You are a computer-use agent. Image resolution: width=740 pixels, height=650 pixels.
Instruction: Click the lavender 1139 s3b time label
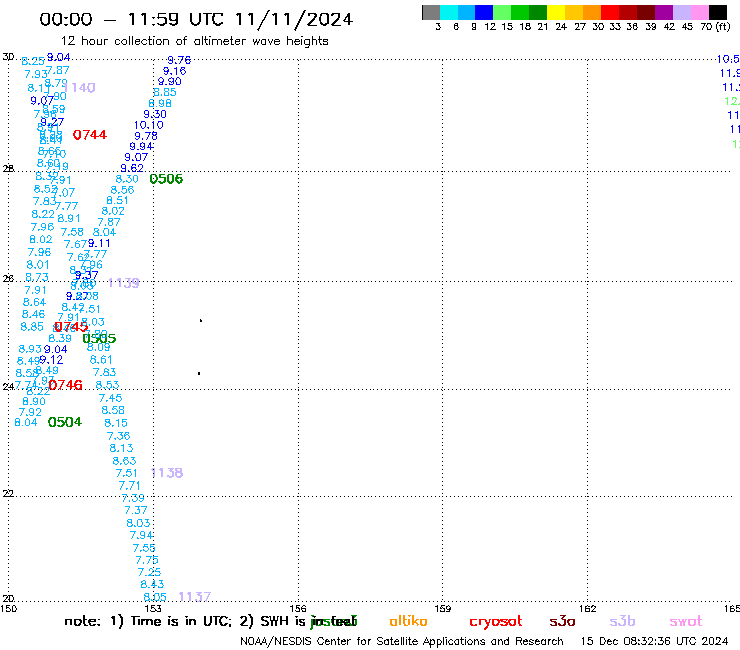coord(124,283)
